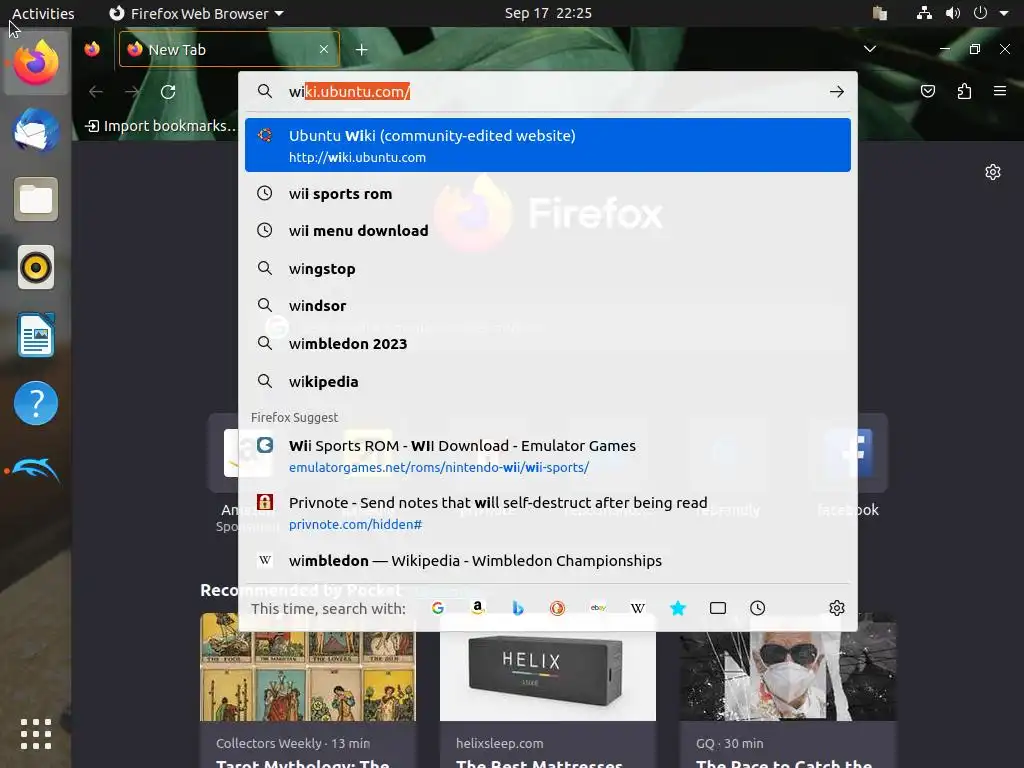Open Files manager from dock

pyautogui.click(x=36, y=199)
